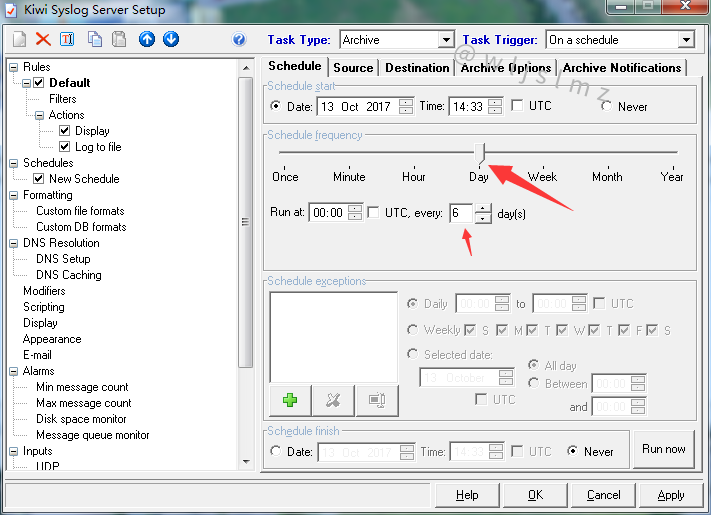The image size is (711, 515).
Task: Switch to the Destination tab
Action: coord(416,68)
